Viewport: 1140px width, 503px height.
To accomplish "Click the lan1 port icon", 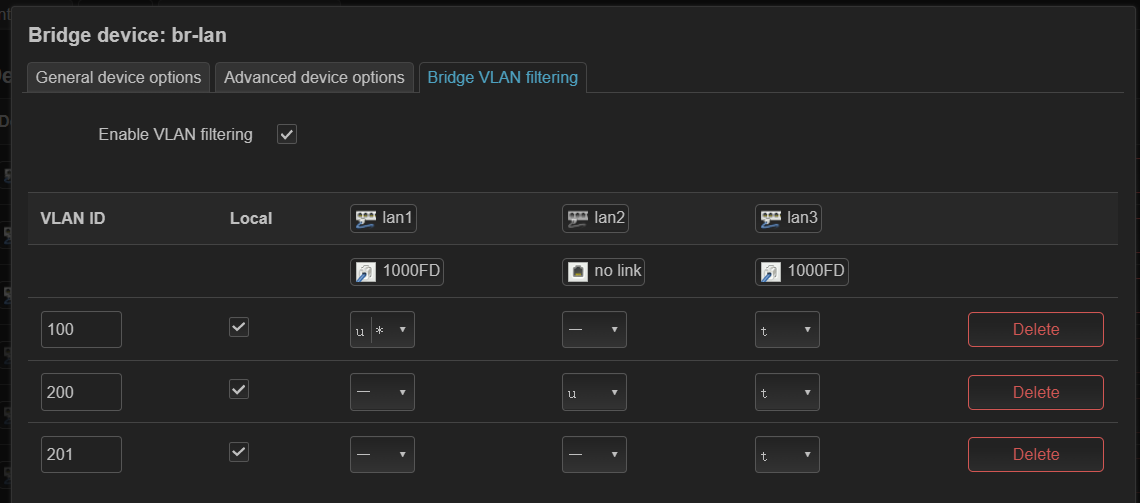I will 367,218.
